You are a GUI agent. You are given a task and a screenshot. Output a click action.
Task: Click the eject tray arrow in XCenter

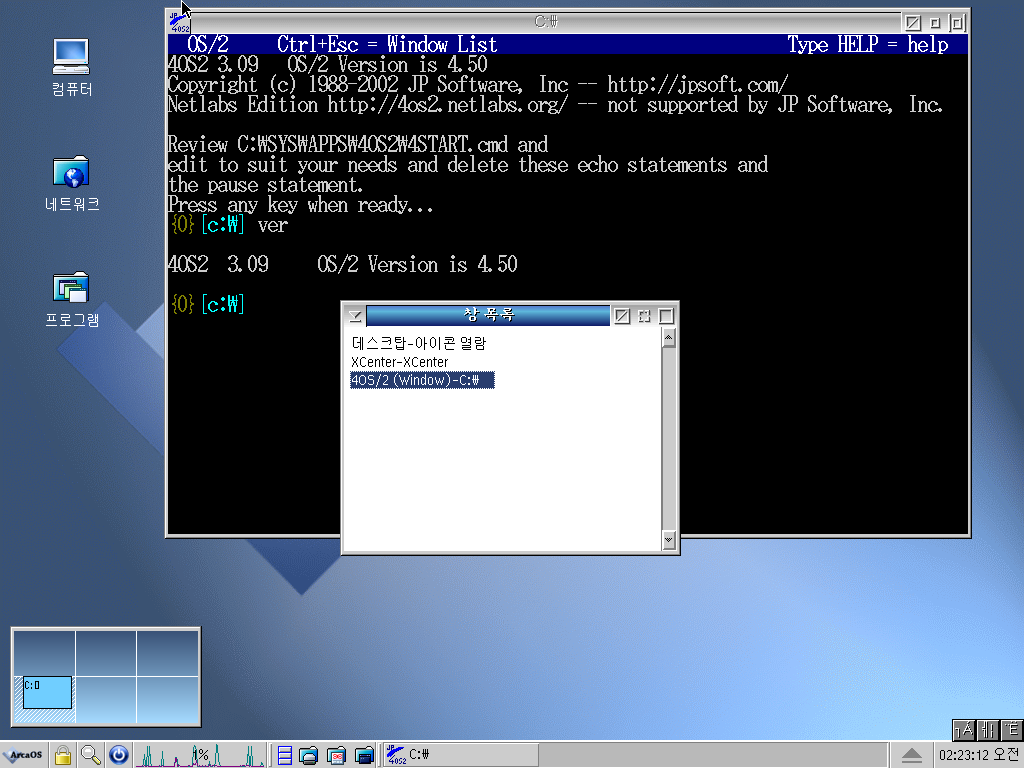[912, 755]
